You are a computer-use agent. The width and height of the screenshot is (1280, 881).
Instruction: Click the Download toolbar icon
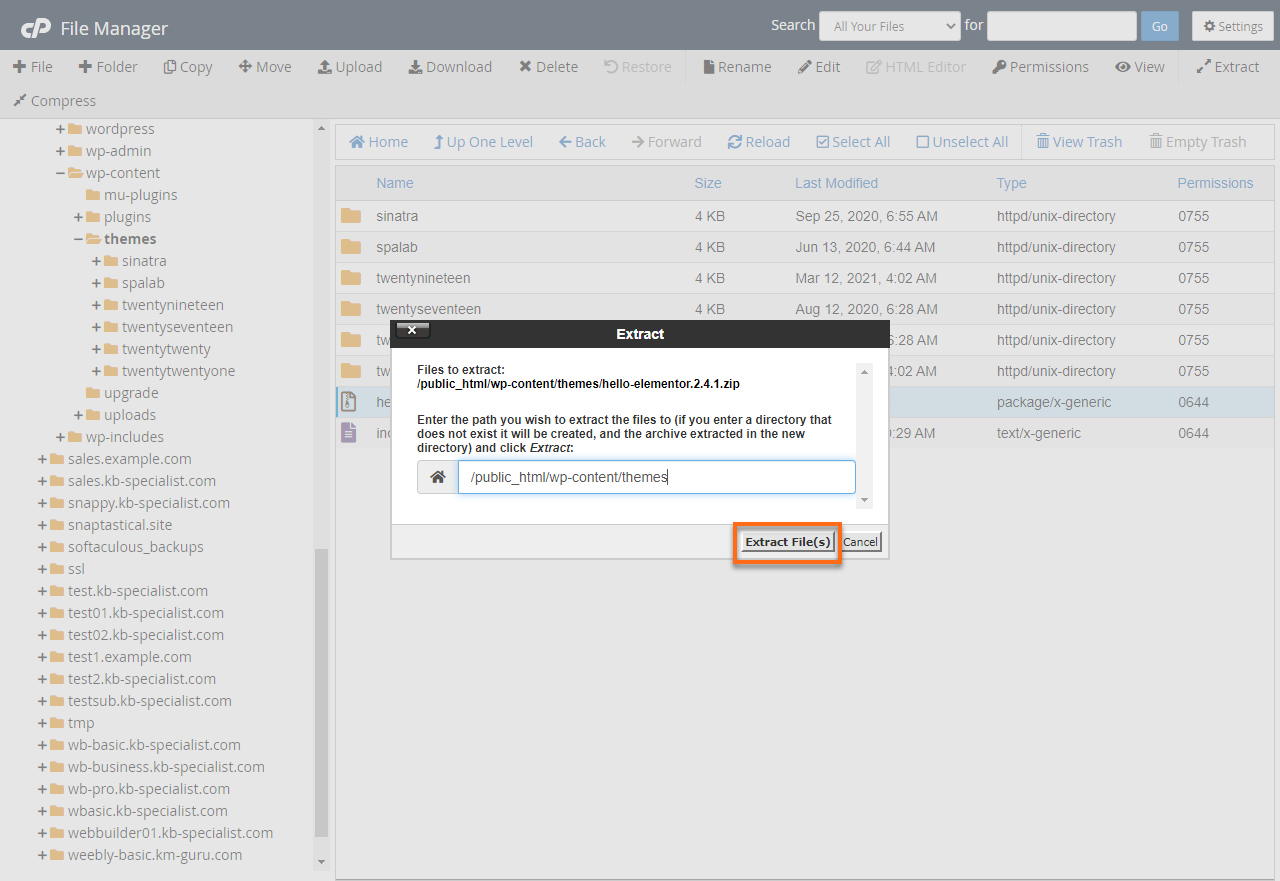point(450,66)
